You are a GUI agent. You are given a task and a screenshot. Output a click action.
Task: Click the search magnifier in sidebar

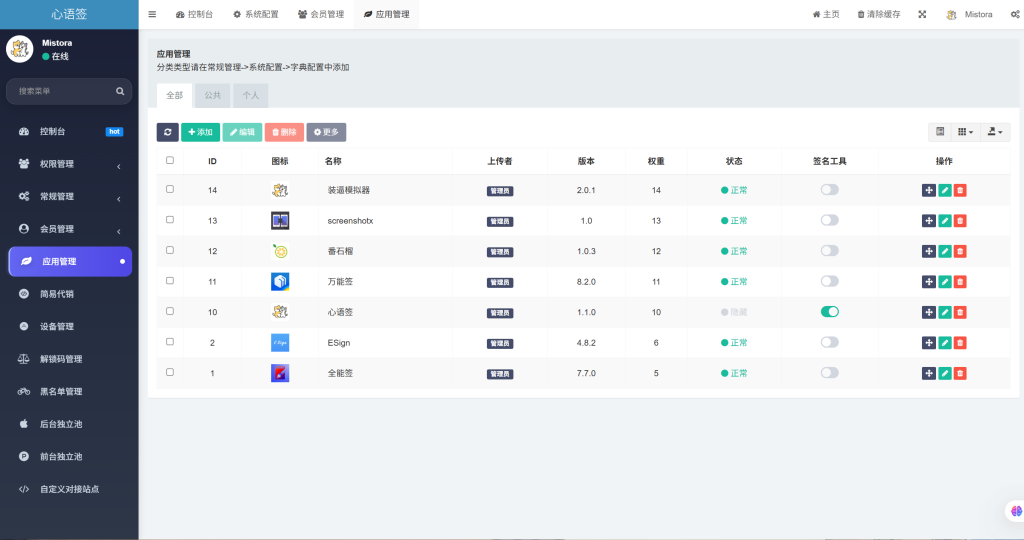point(120,91)
